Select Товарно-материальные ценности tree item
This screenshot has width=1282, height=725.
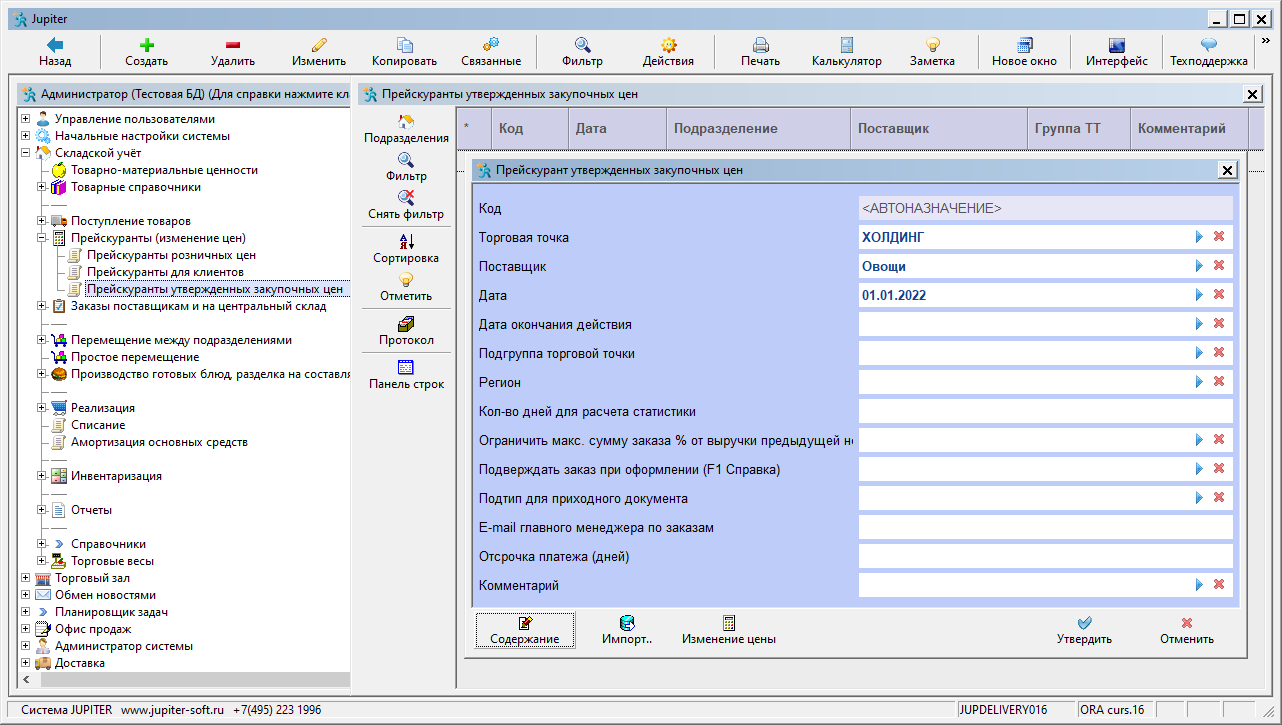point(164,170)
